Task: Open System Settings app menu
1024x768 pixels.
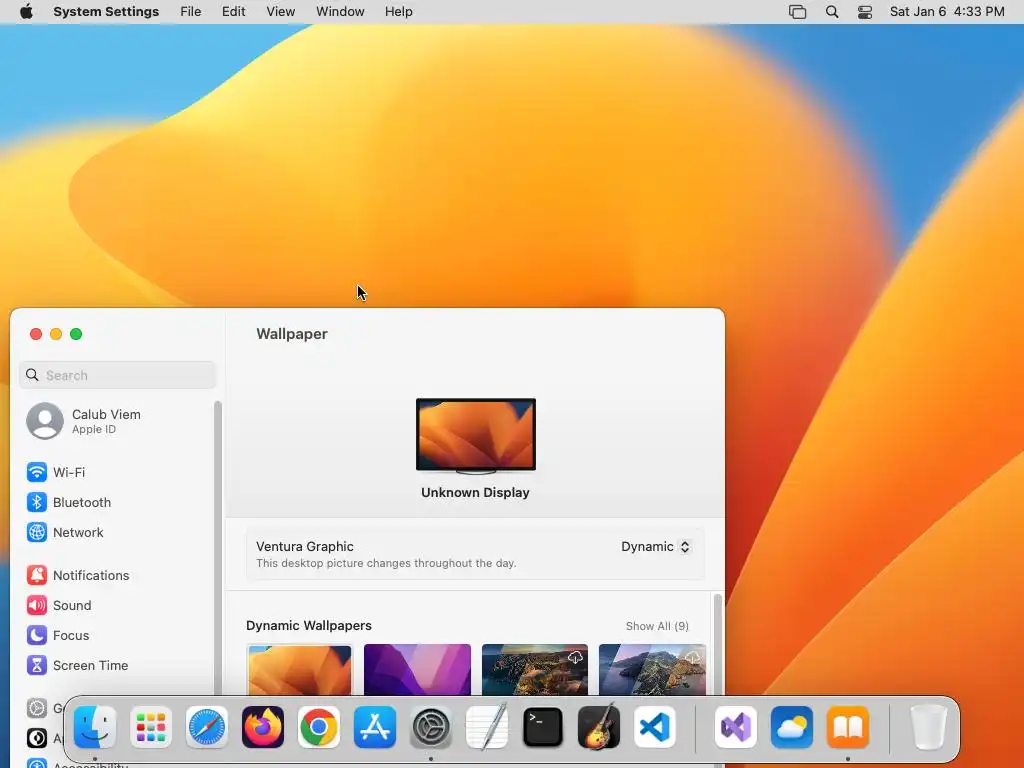Action: click(106, 12)
